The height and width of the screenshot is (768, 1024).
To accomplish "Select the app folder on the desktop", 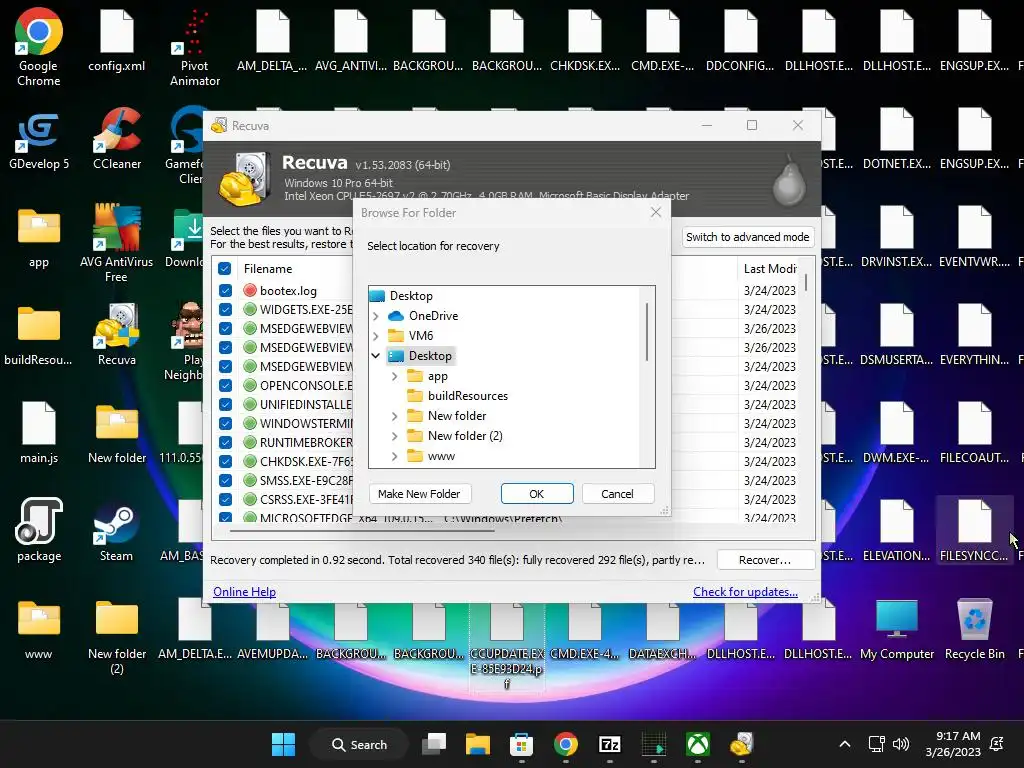I will (39, 238).
